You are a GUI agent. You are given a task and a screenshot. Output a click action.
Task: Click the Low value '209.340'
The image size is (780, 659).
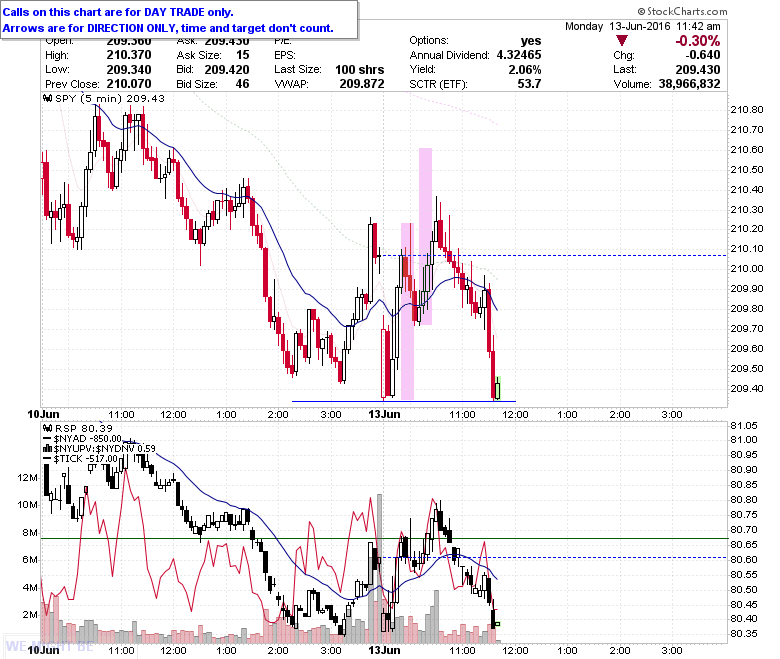point(129,70)
